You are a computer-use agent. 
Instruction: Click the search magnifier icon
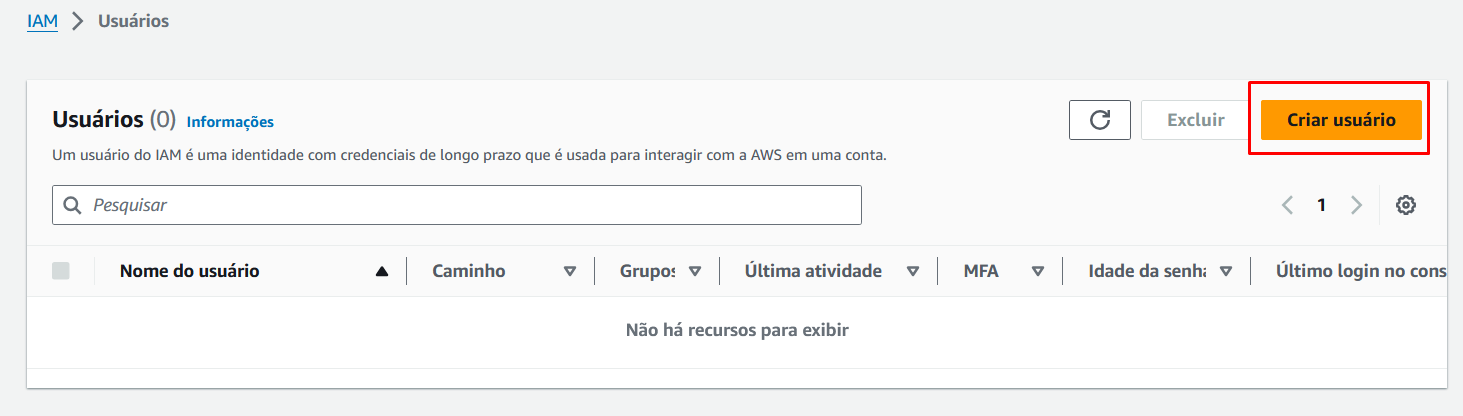[72, 205]
